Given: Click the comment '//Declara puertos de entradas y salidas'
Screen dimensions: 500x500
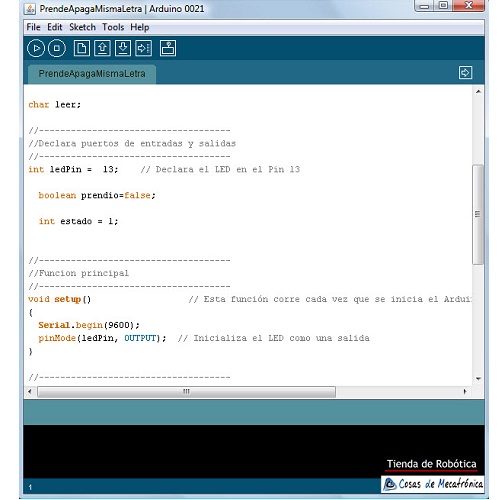Looking at the screenshot, I should tap(132, 144).
